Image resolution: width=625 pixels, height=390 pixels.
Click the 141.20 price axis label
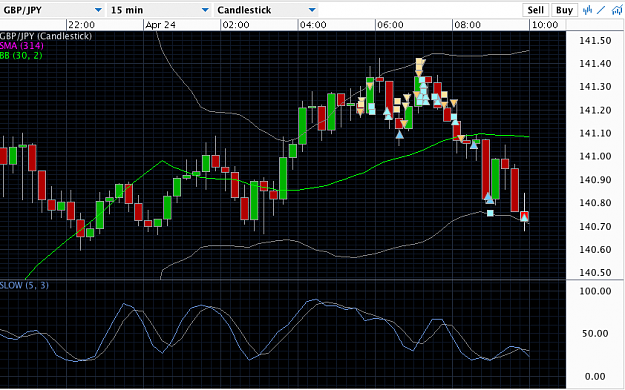point(595,110)
